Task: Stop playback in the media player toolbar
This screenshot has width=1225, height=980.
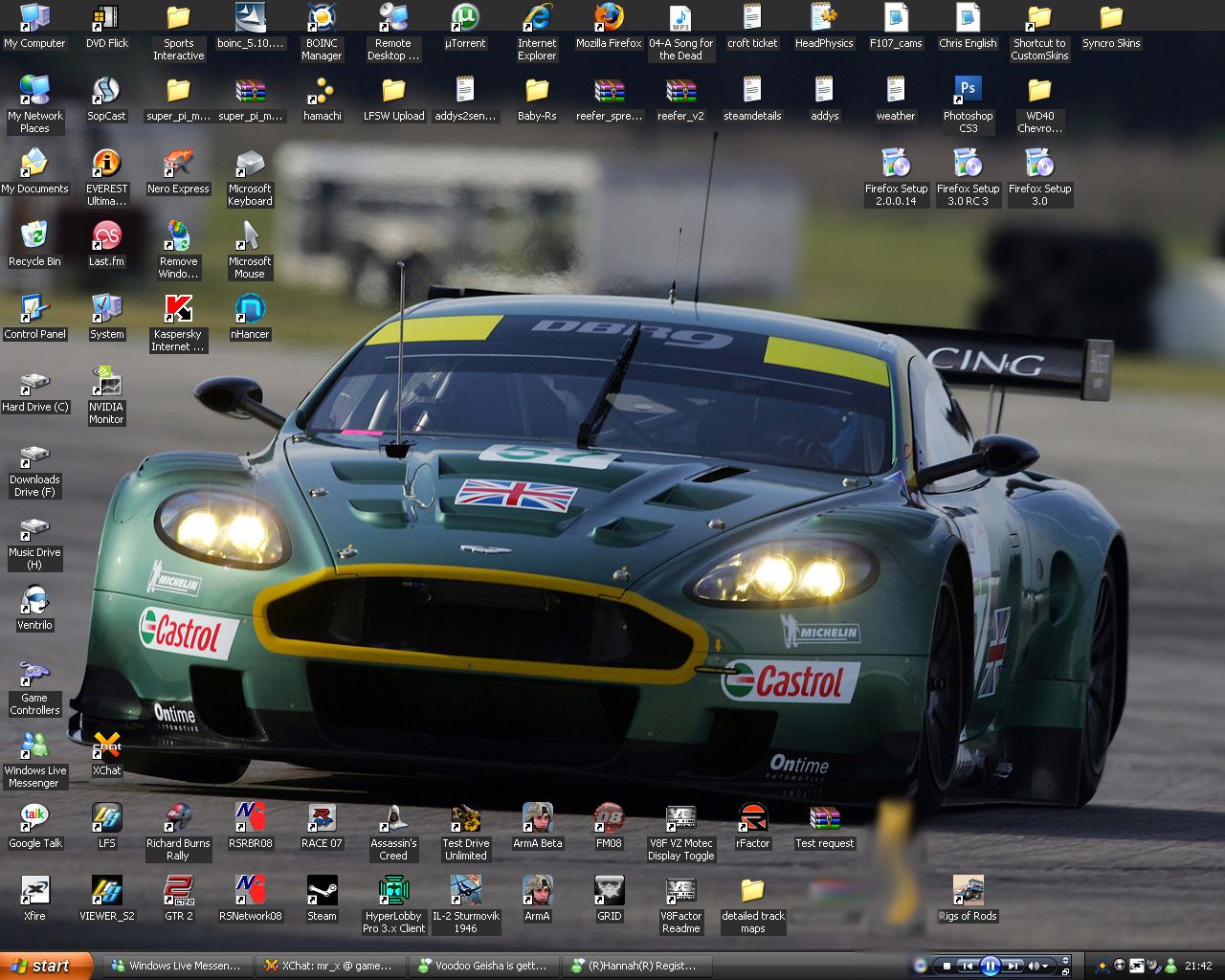Action: coord(947,966)
